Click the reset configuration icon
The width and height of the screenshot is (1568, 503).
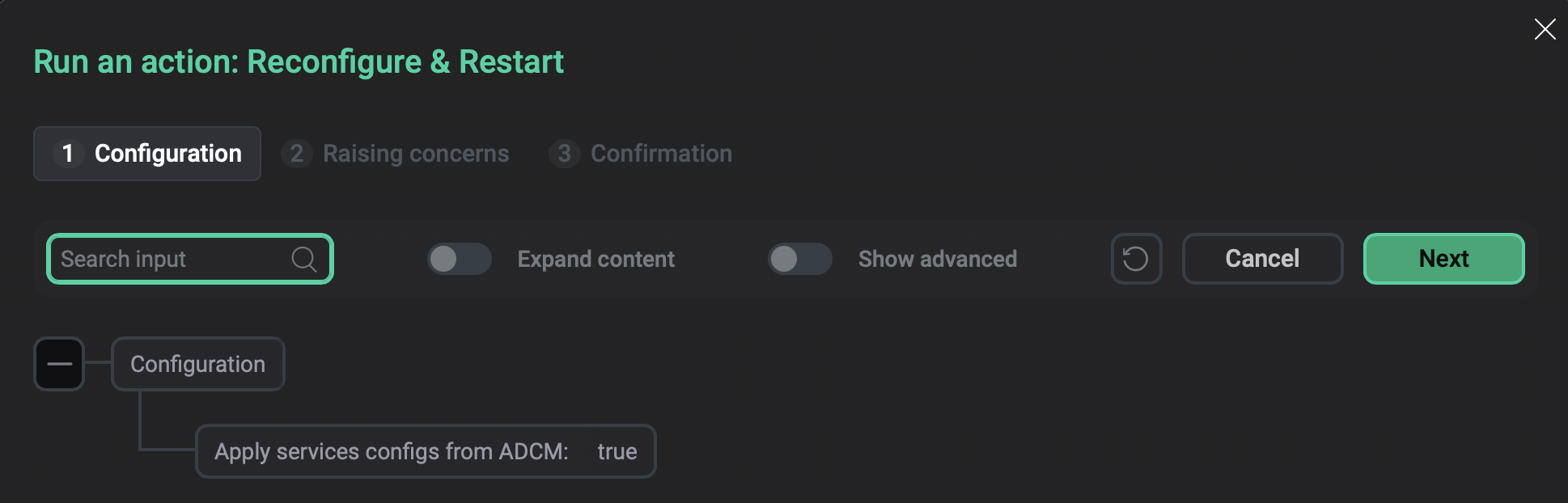(1136, 259)
